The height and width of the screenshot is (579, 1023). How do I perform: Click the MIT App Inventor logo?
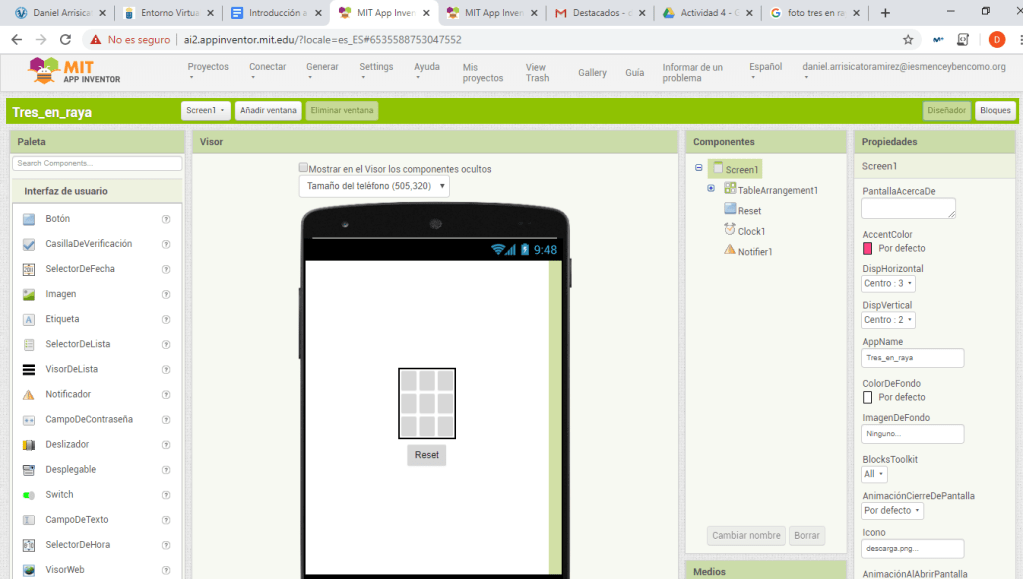tap(62, 71)
